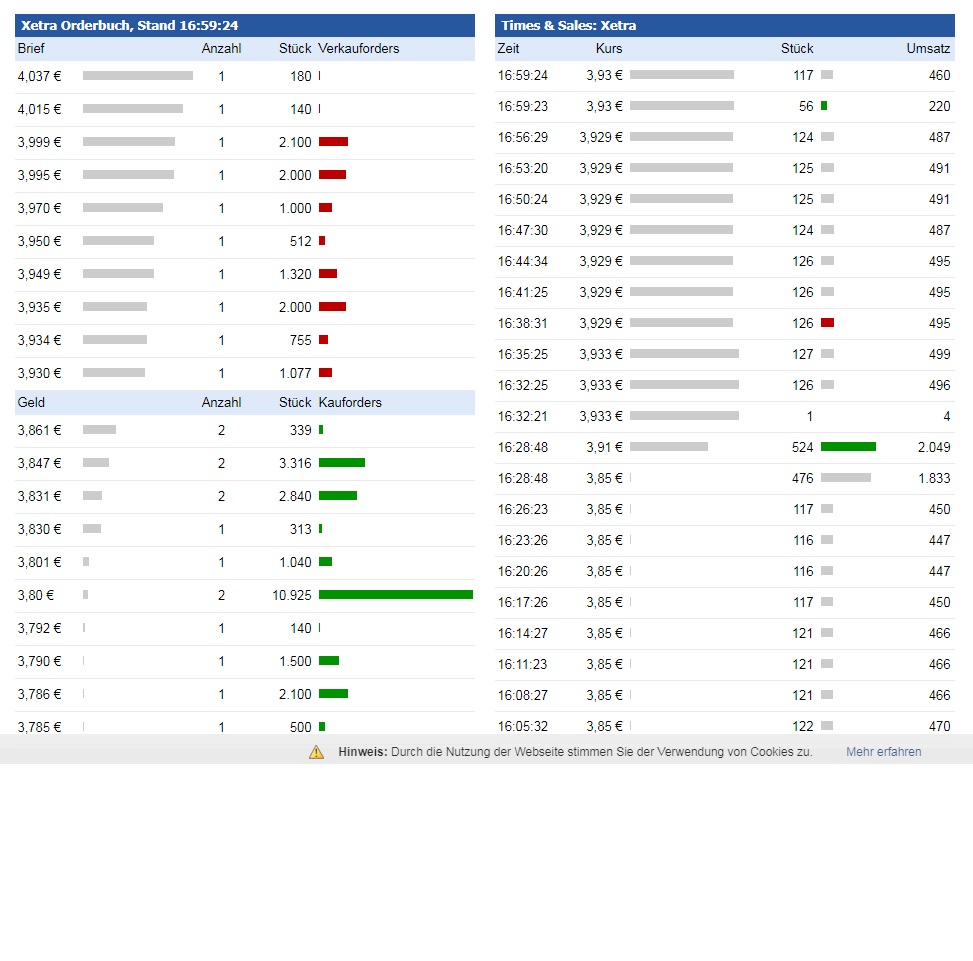Image resolution: width=973 pixels, height=961 pixels.
Task: Click the 16:35:25 trade time
Action: (522, 354)
